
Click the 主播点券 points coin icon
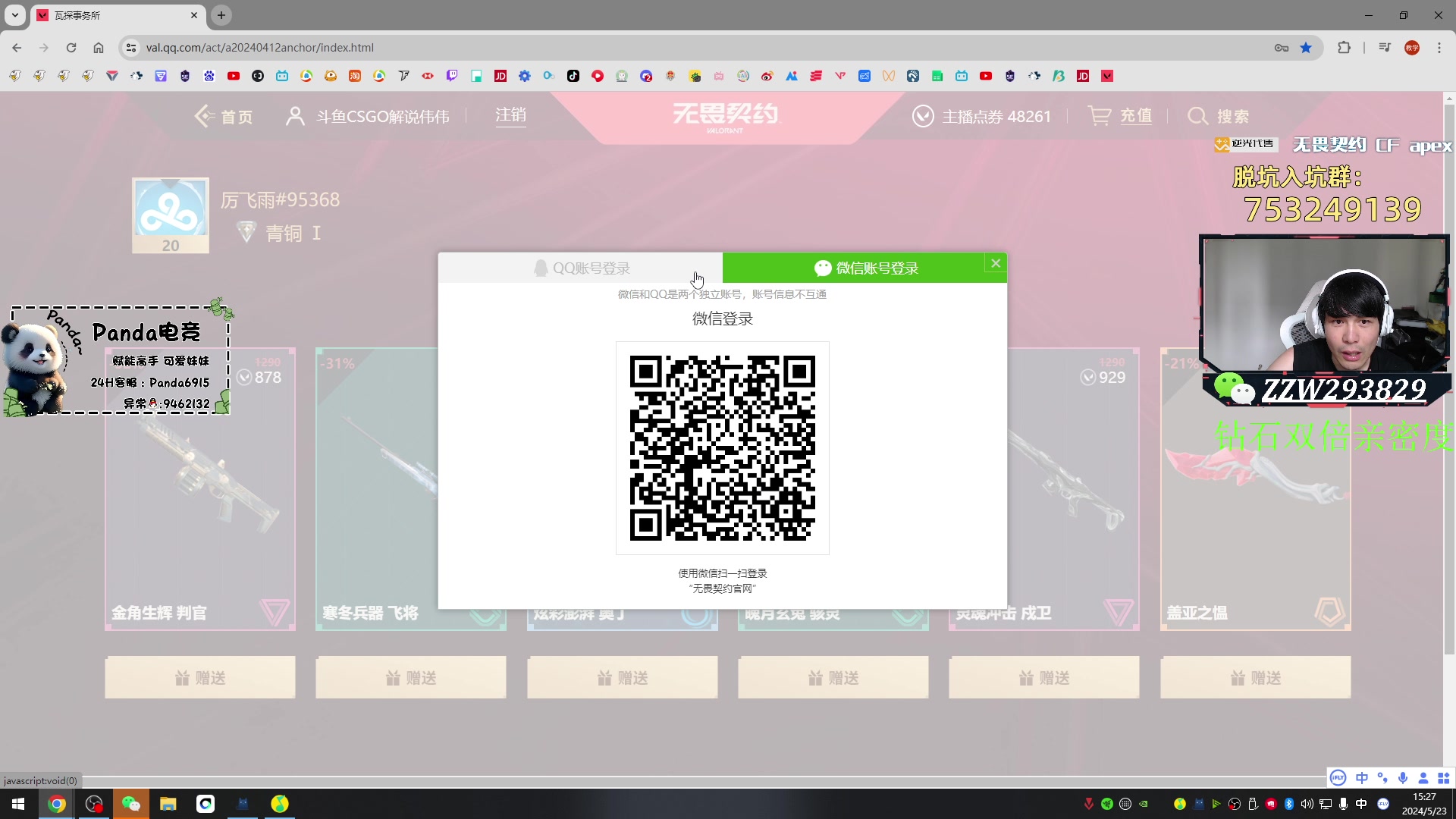(x=922, y=116)
